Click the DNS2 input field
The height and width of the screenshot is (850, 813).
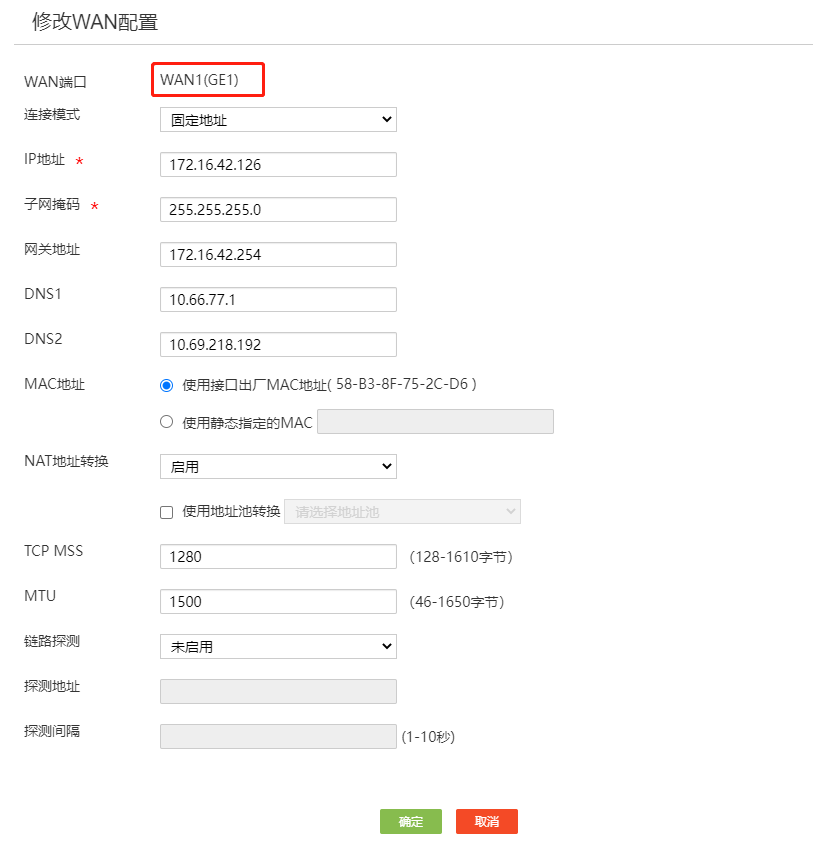click(x=278, y=344)
